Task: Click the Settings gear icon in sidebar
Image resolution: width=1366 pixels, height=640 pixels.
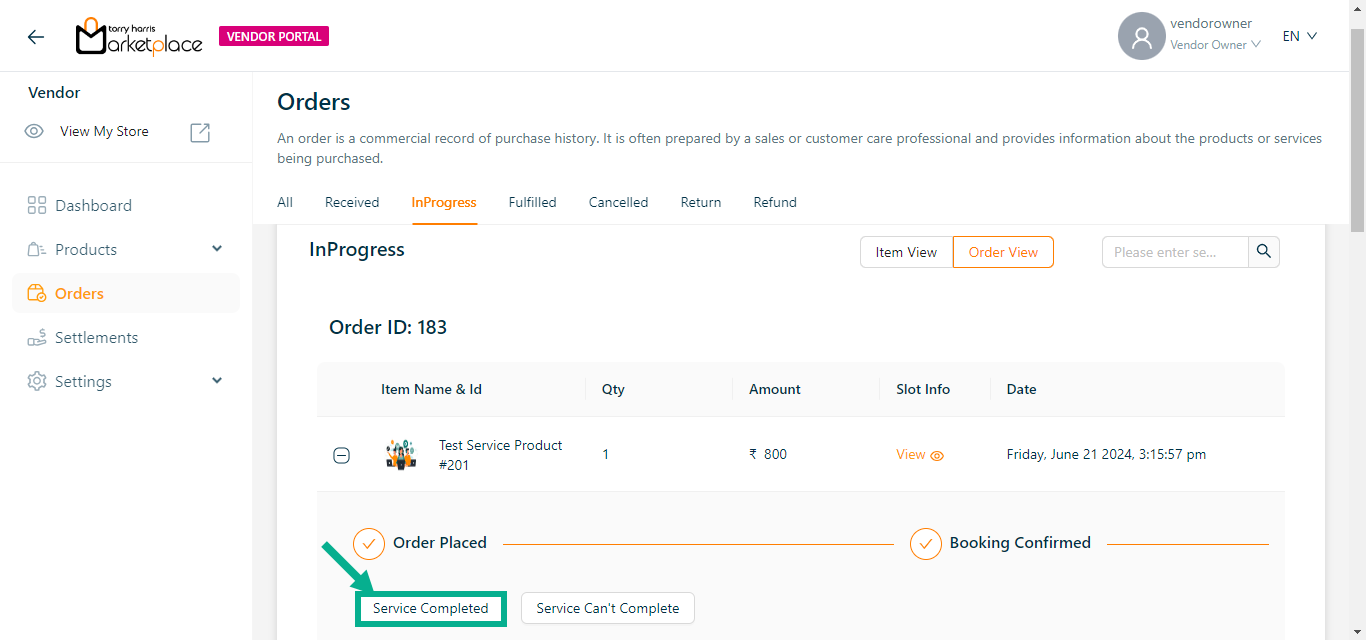Action: click(37, 382)
